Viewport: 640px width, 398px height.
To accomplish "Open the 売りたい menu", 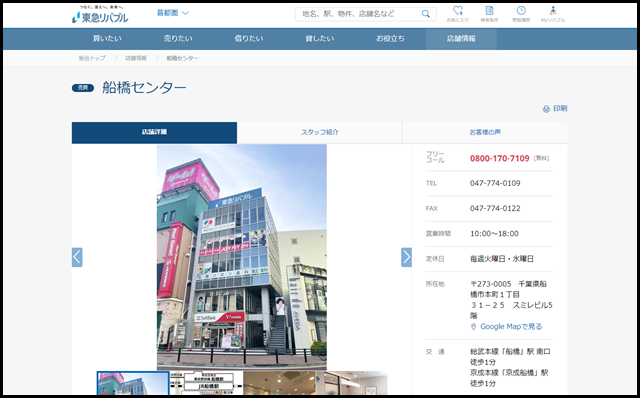I will point(178,39).
